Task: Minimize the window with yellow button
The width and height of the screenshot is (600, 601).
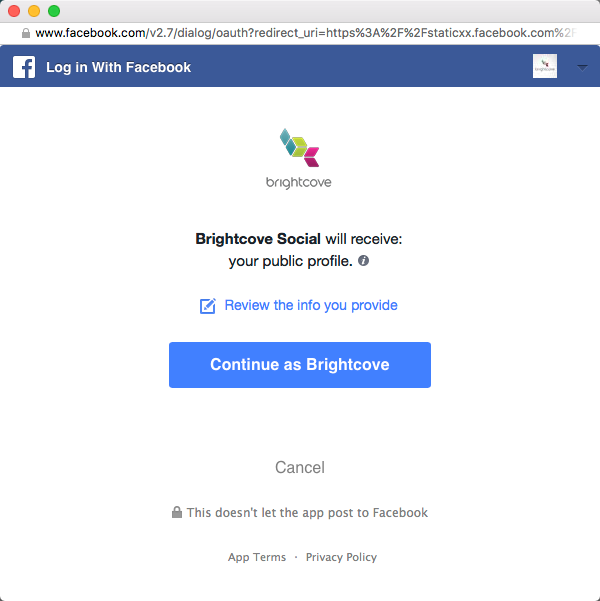Action: click(x=34, y=11)
